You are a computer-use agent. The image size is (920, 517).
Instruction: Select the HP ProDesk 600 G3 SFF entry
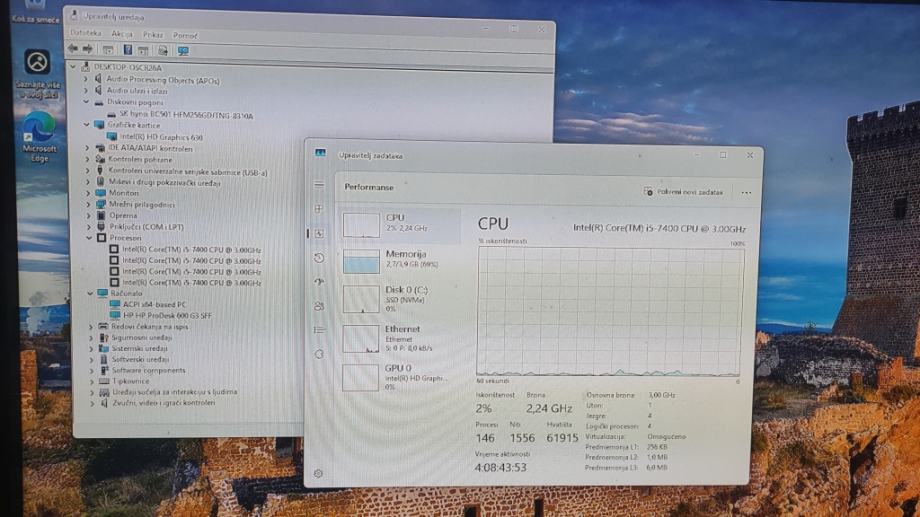167,315
